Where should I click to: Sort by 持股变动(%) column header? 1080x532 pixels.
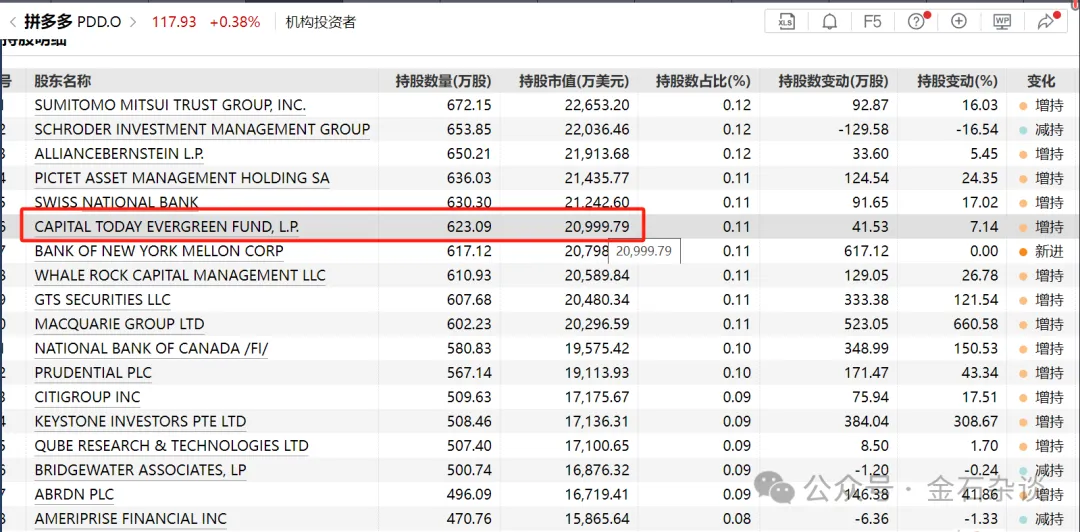[x=957, y=81]
